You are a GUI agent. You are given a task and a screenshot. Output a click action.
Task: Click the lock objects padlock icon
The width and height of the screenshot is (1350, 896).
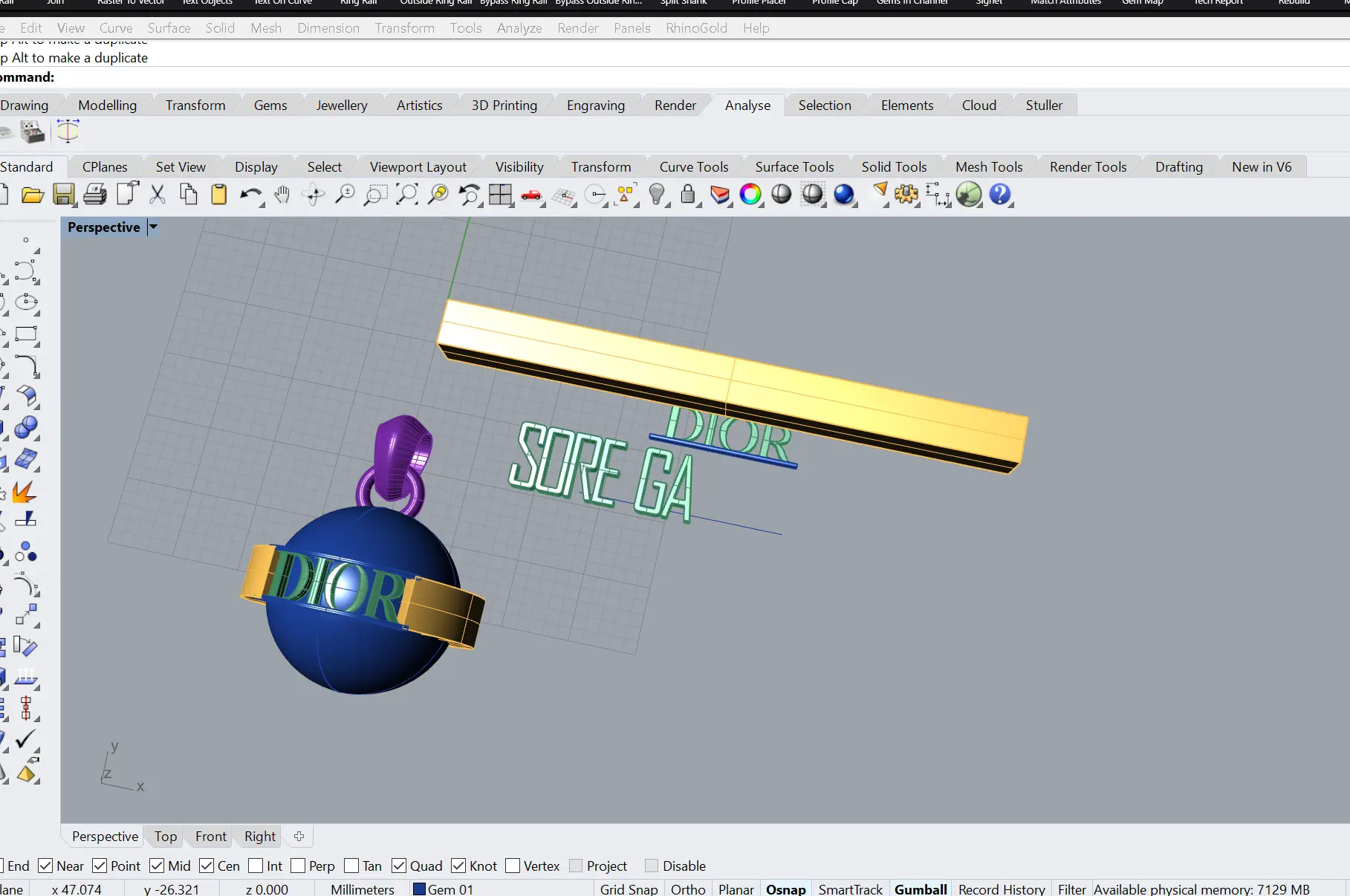pos(689,195)
